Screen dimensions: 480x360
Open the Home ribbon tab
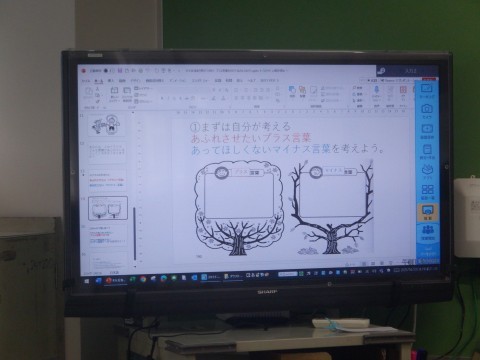click(98, 81)
